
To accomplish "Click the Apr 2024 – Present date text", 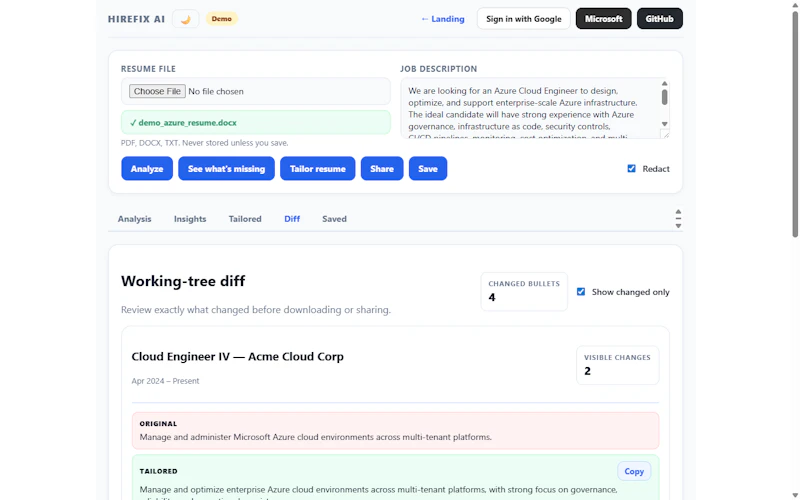I will 165,381.
